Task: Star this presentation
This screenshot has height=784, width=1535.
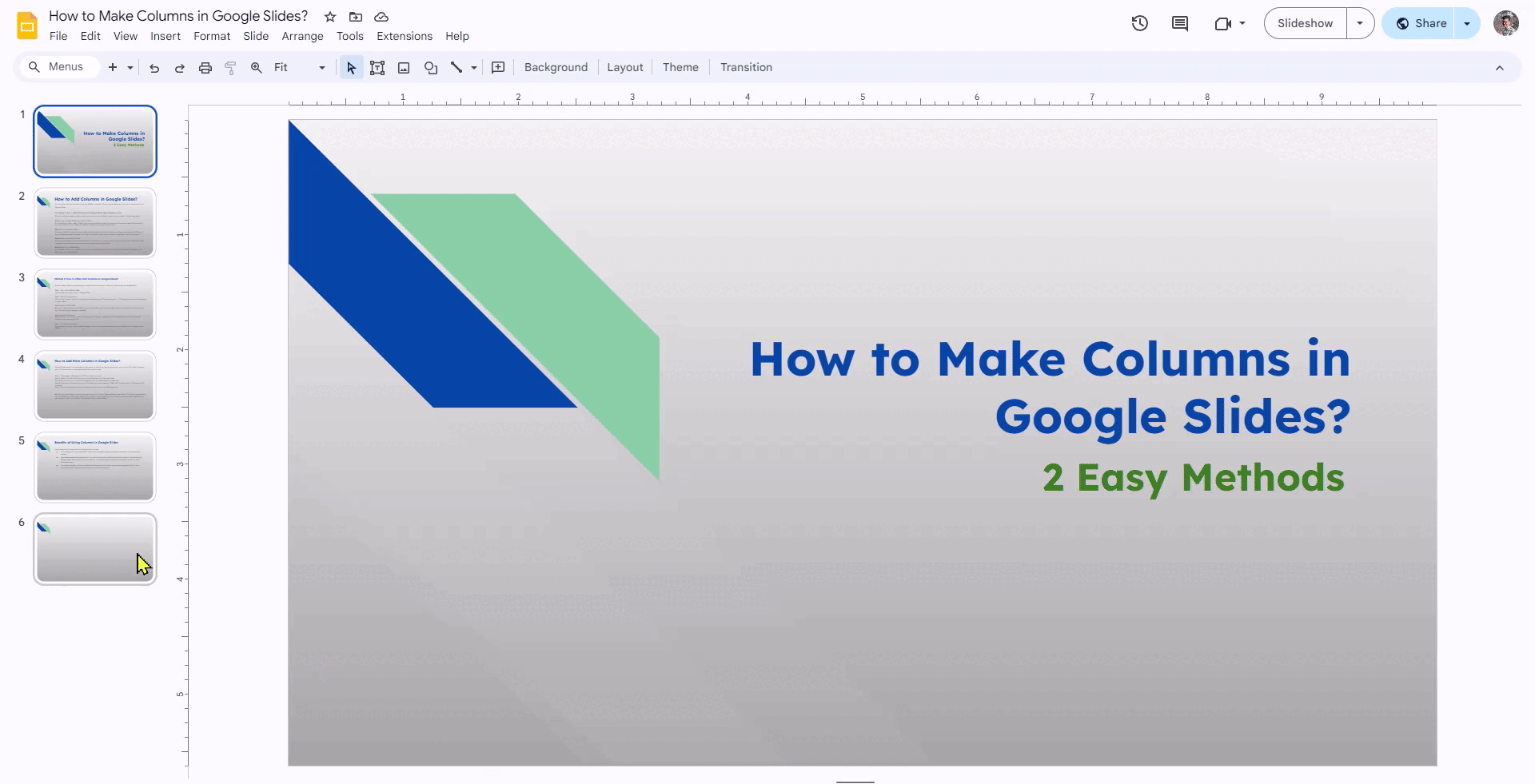Action: [330, 17]
